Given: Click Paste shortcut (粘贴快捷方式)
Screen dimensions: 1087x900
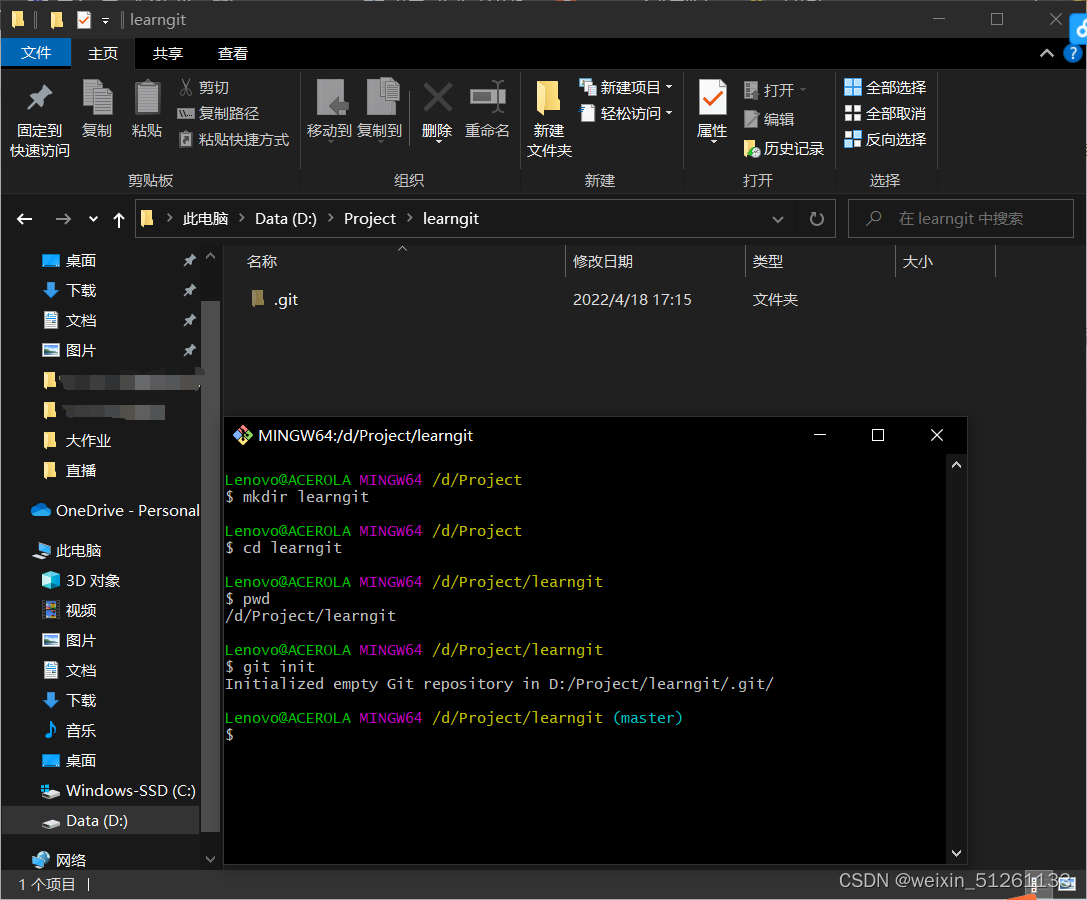Looking at the screenshot, I should coord(234,139).
